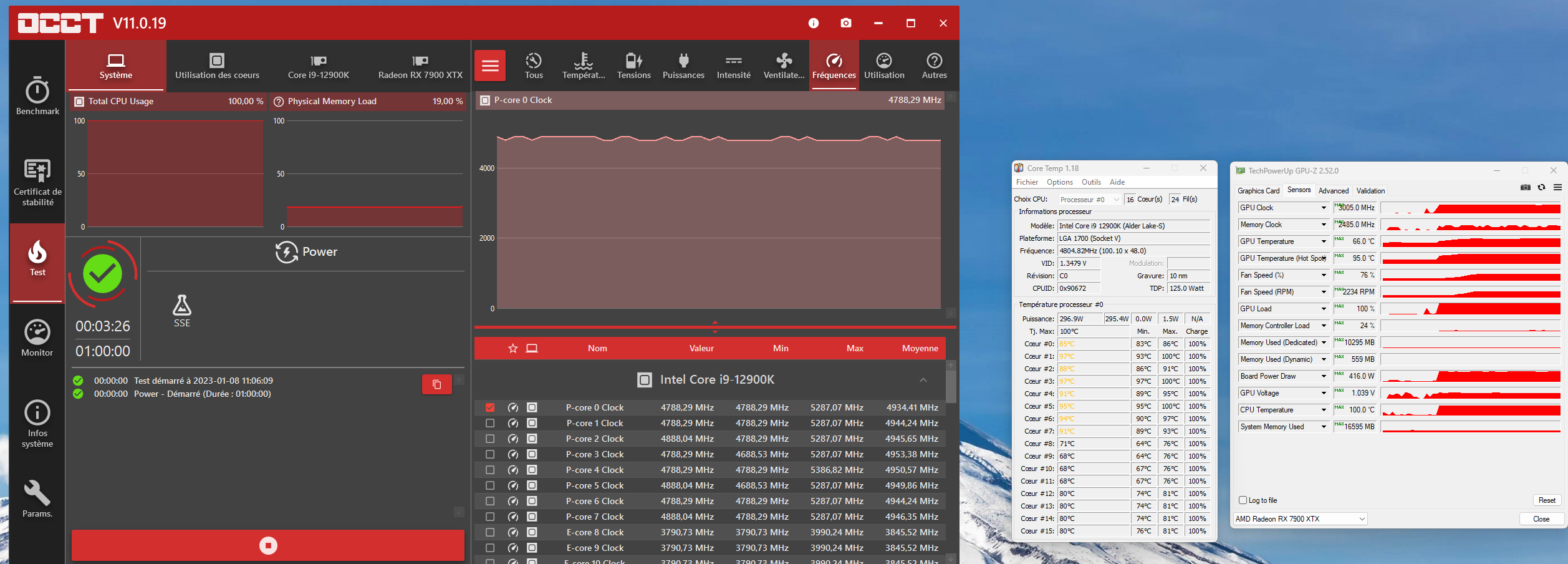Open the AMD Radeon RX 7900 XTX dropdown
Image resolution: width=1568 pixels, height=564 pixels.
(x=1300, y=519)
